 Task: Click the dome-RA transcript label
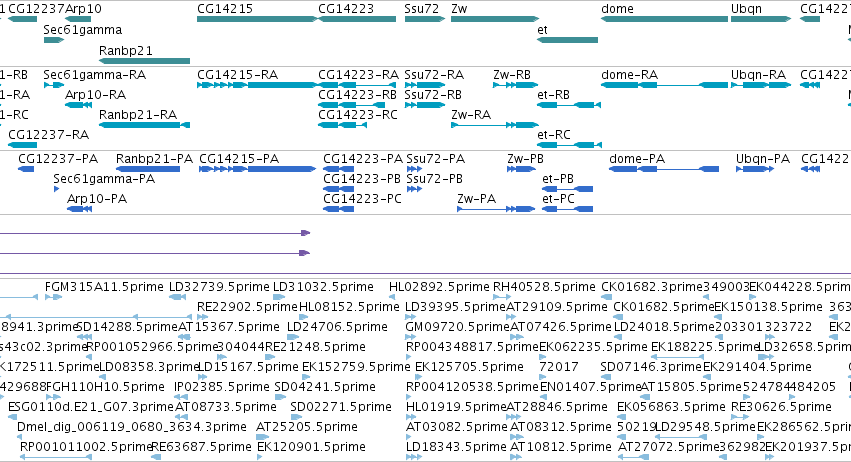point(630,74)
